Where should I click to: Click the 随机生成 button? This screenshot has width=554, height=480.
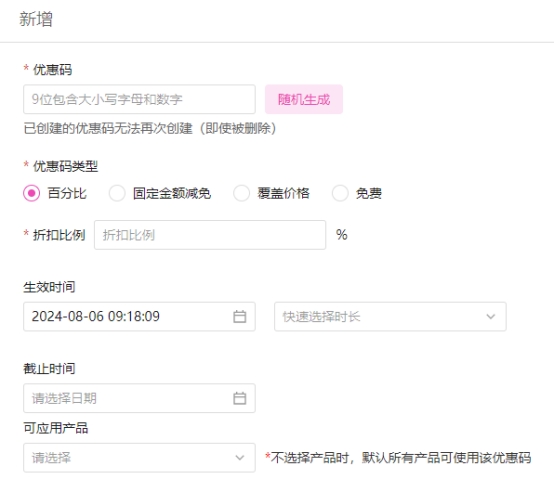[x=304, y=99]
